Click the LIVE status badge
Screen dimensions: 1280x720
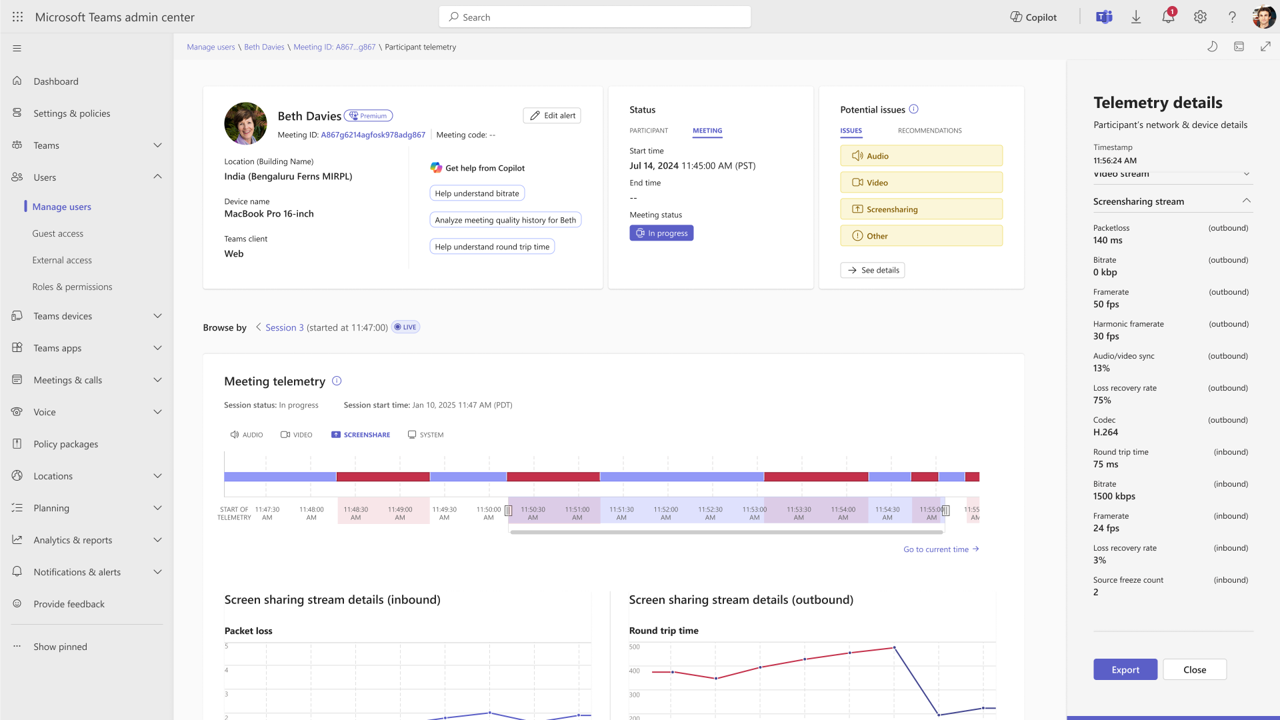pyautogui.click(x=405, y=327)
